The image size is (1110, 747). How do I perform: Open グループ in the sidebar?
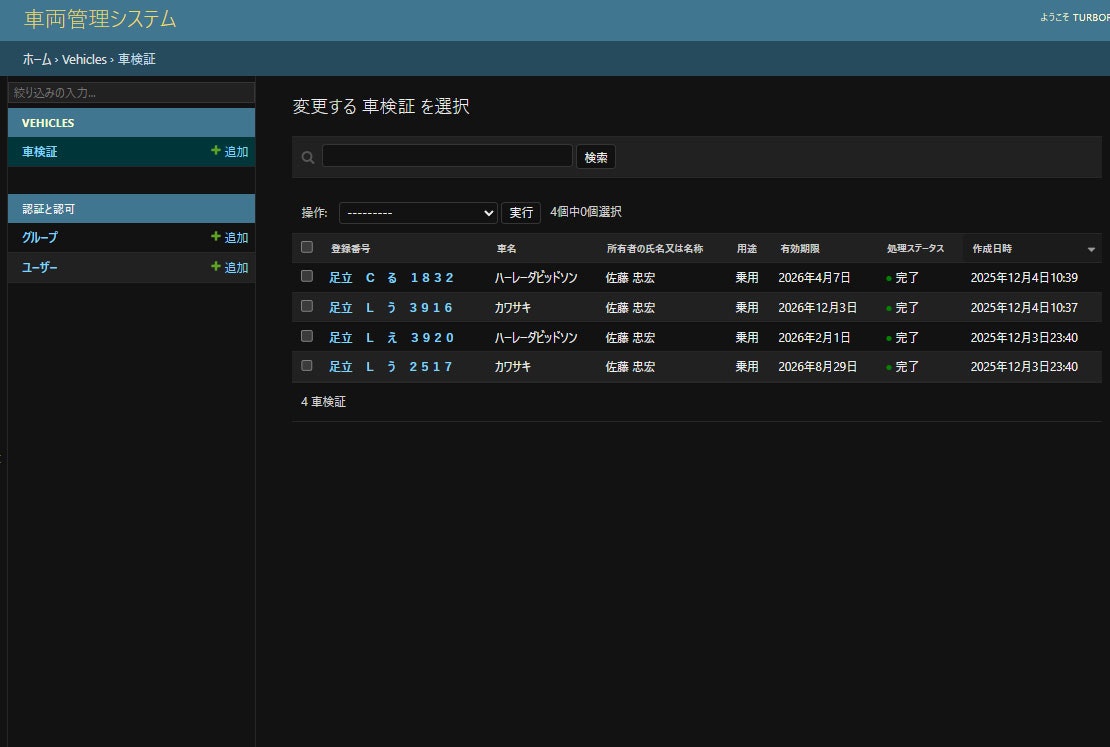pyautogui.click(x=40, y=237)
